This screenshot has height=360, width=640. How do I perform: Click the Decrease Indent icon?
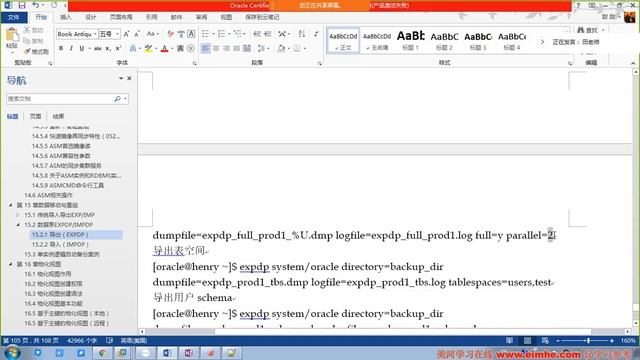pos(257,34)
